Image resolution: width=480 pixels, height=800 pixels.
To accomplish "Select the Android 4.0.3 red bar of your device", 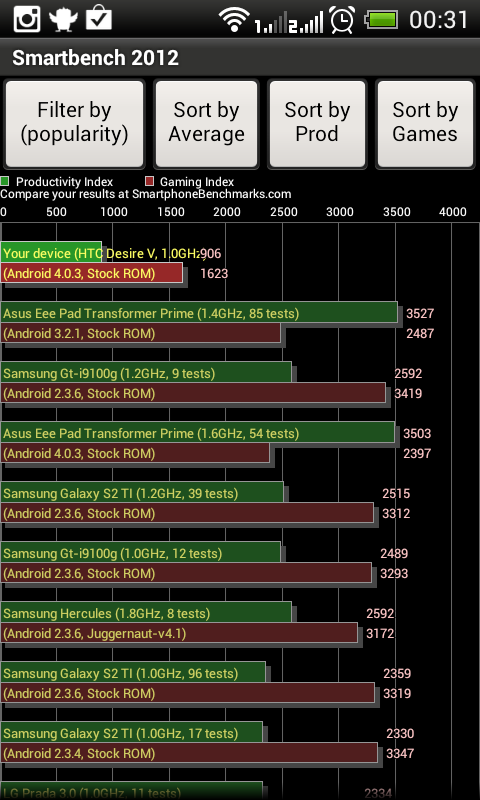I will tap(91, 273).
